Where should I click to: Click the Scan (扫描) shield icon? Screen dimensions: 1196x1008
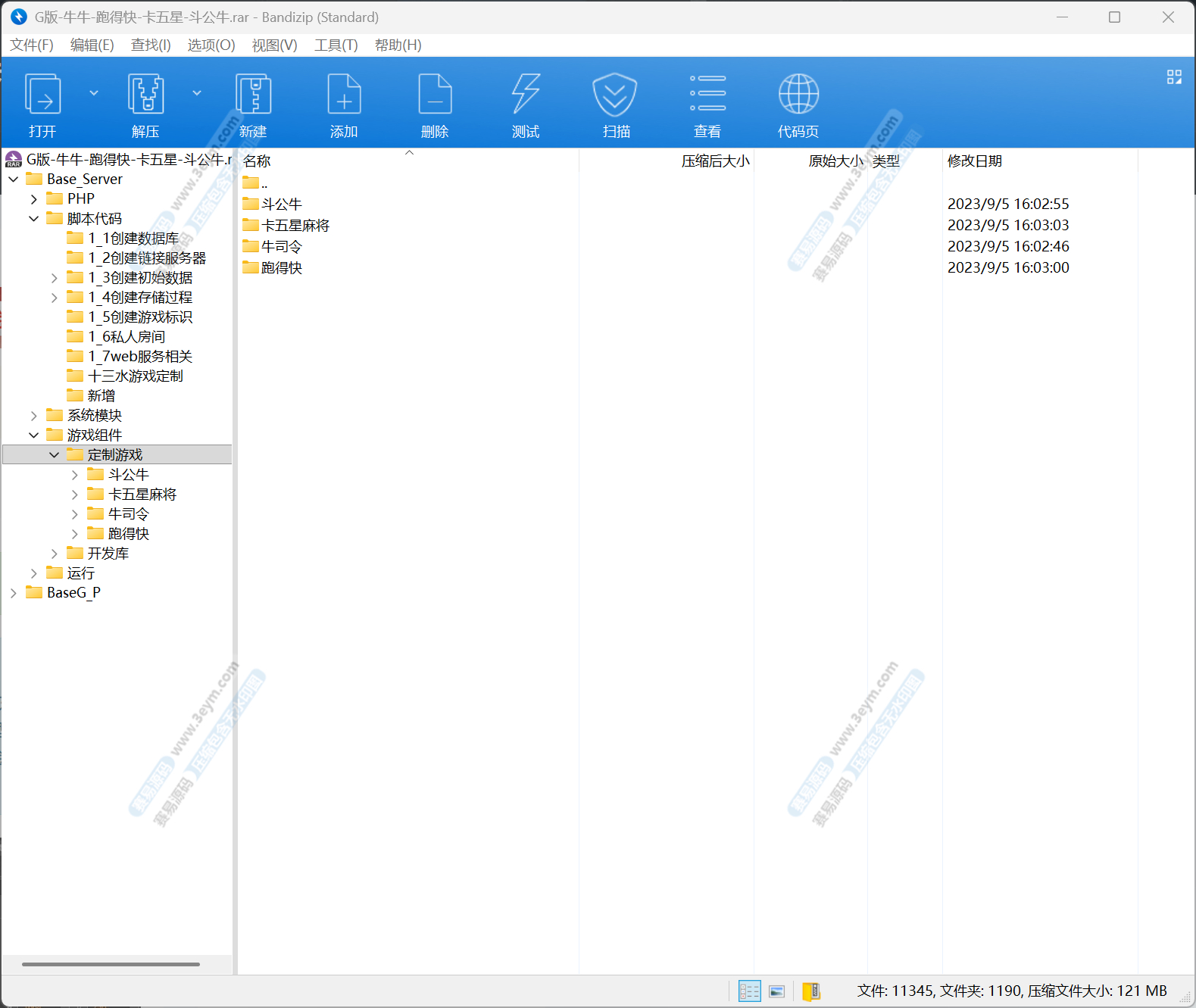click(615, 95)
